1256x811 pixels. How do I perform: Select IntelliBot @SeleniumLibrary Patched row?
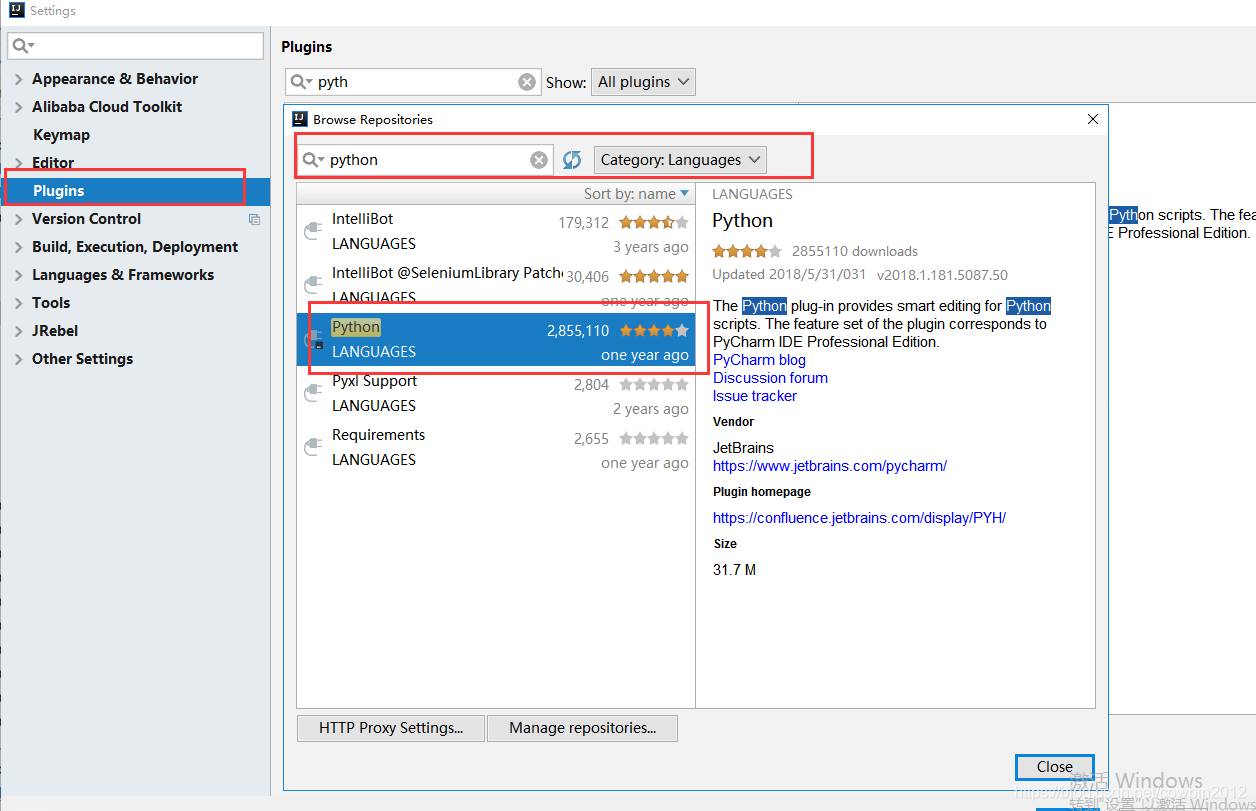(496, 286)
